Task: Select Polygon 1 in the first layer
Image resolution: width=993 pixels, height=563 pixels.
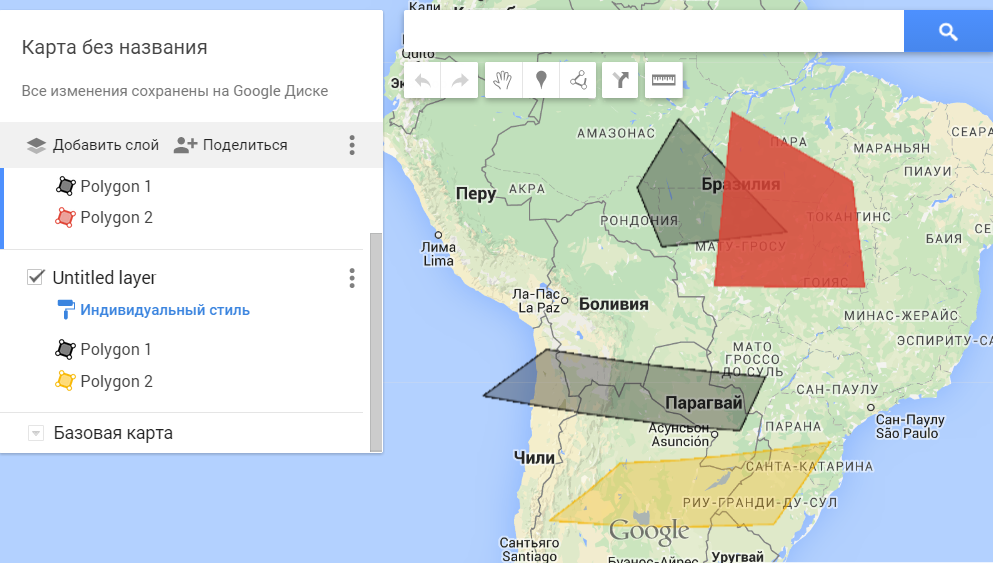Action: [x=115, y=186]
